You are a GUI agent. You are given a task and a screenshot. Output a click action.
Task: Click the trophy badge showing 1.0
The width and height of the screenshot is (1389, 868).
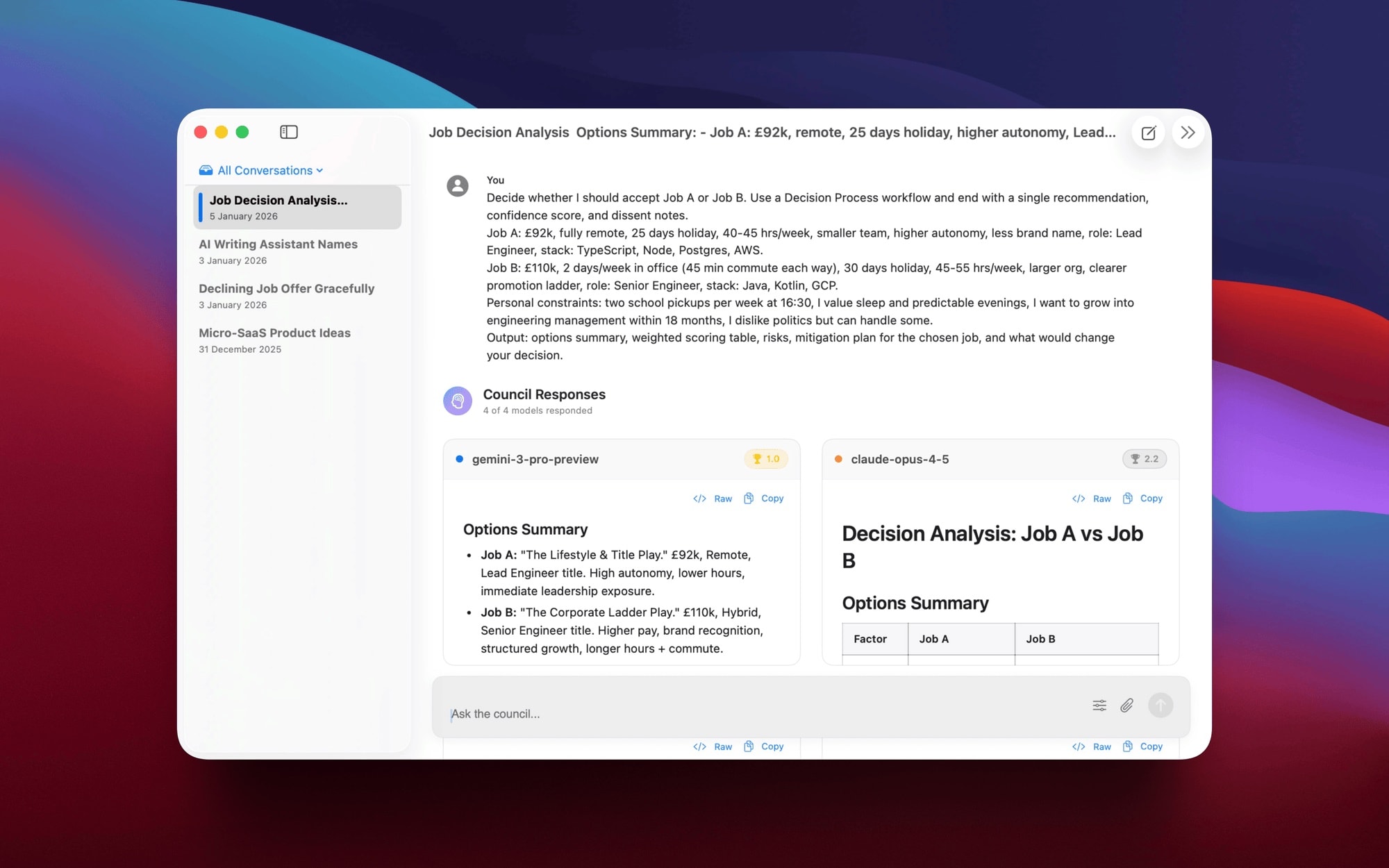pyautogui.click(x=765, y=459)
